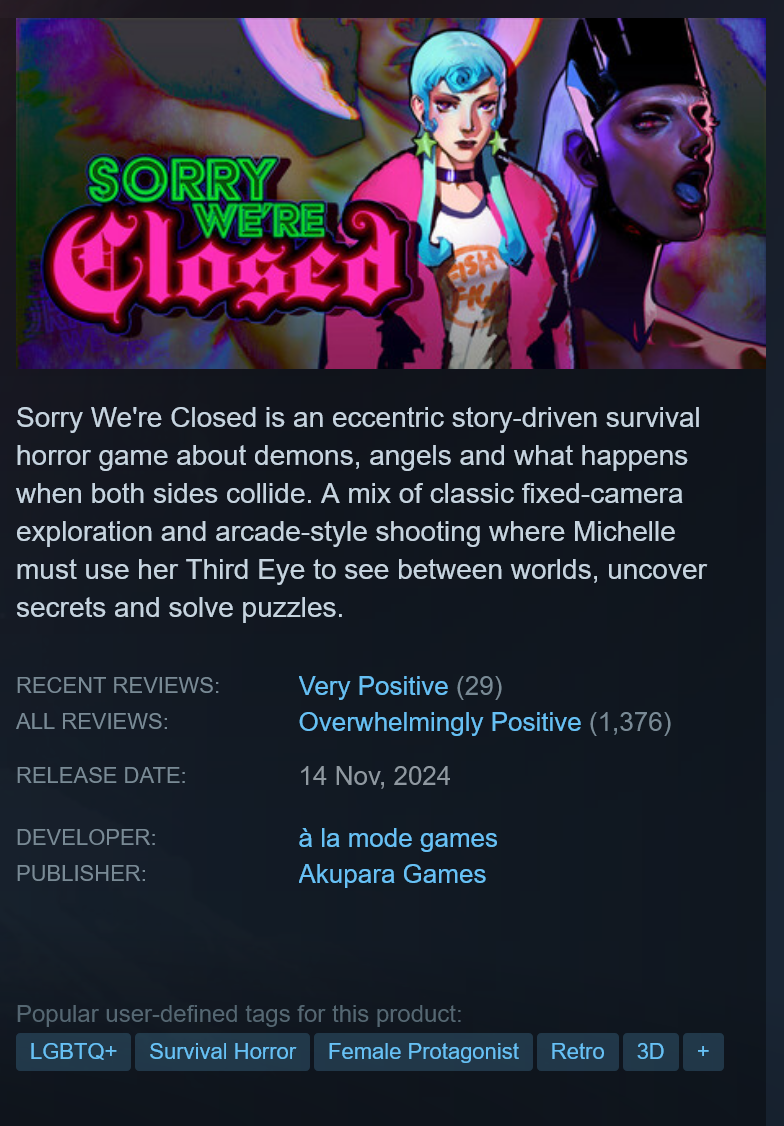Image resolution: width=784 pixels, height=1126 pixels.
Task: Select the 3D tag
Action: 650,1052
